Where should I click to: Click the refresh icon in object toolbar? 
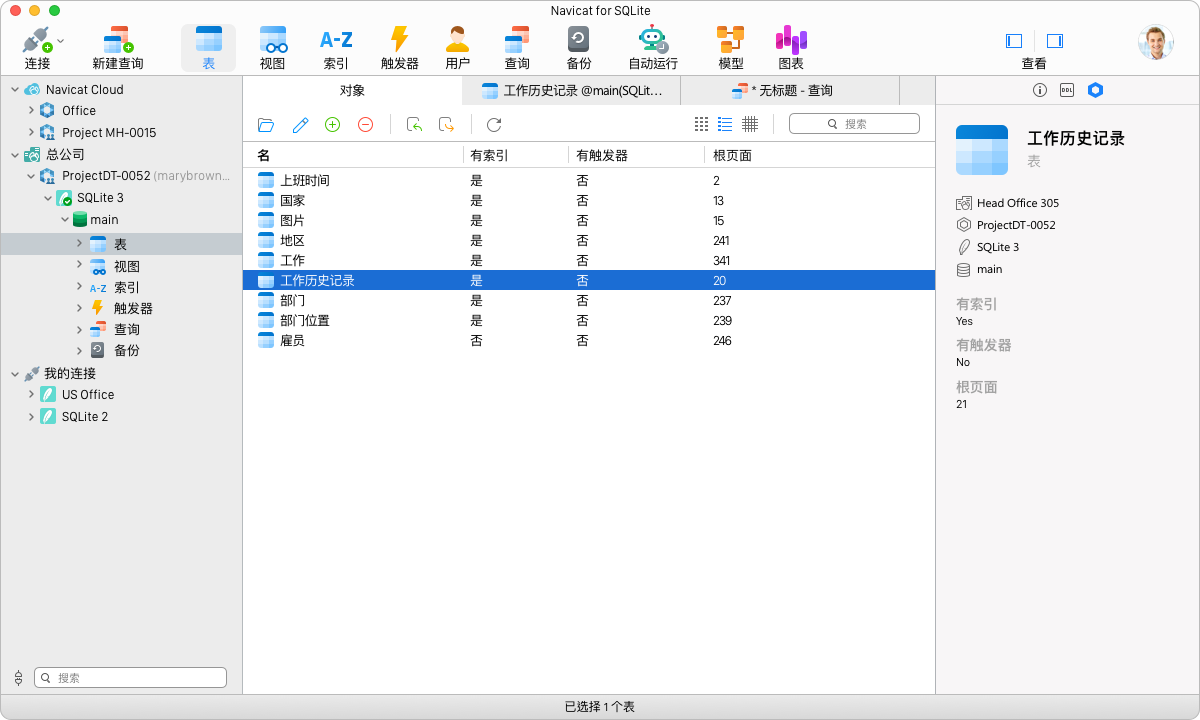[x=494, y=125]
